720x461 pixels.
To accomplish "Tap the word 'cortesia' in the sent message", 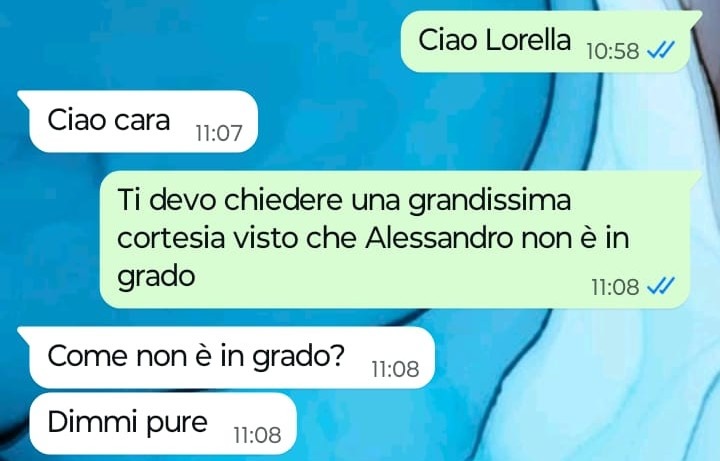I will (x=171, y=238).
